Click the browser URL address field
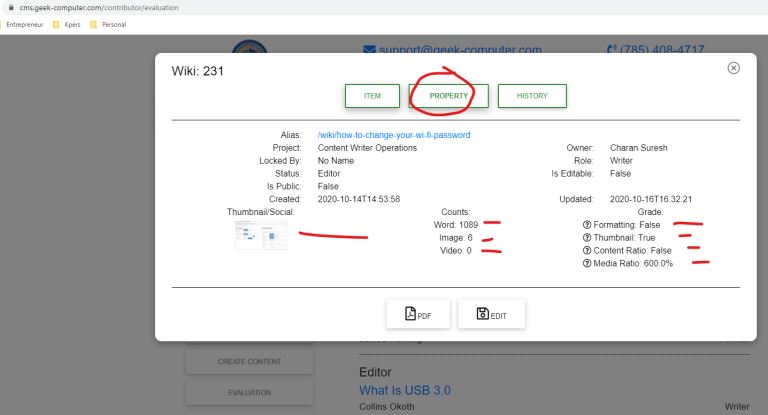Viewport: 768px width, 415px height. click(x=384, y=7)
